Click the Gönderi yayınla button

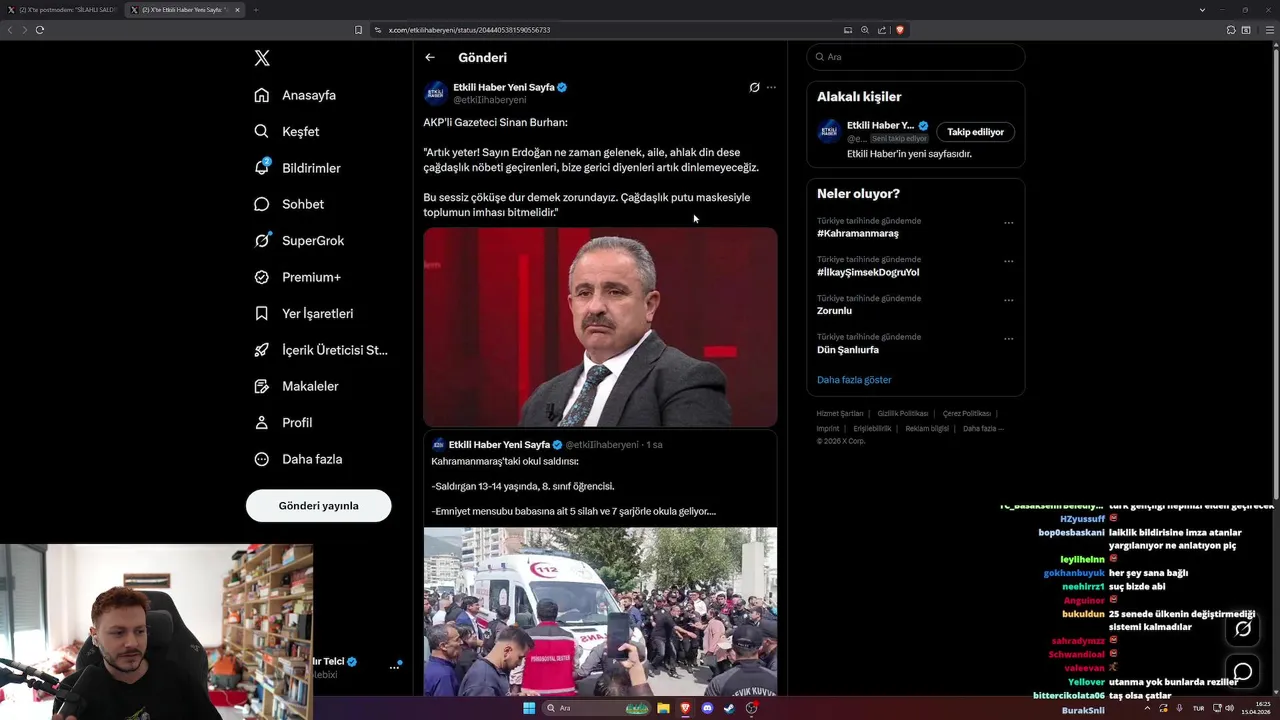tap(318, 505)
